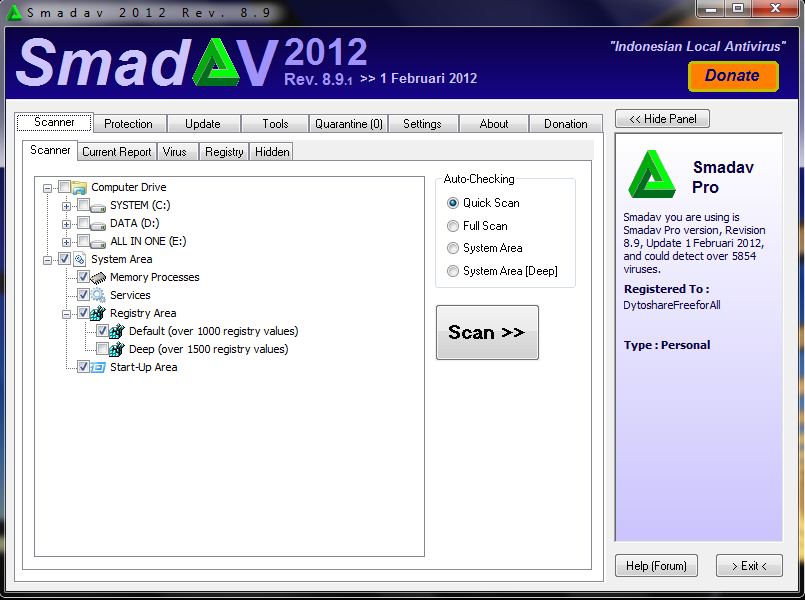Viewport: 805px width, 600px height.
Task: Select the Full Scan radio button
Action: point(452,226)
